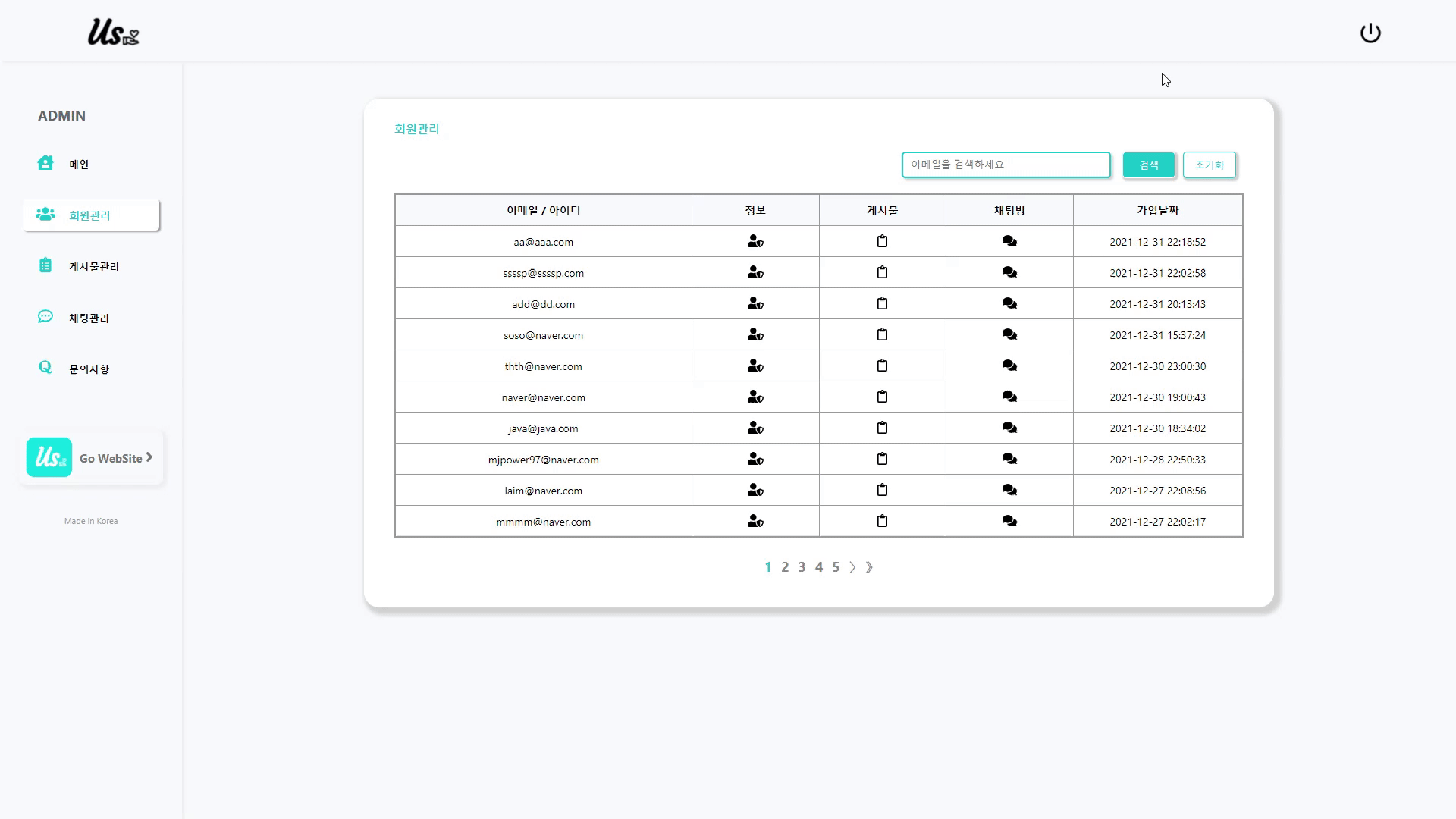Select 회원관리 sidebar menu

tap(91, 215)
